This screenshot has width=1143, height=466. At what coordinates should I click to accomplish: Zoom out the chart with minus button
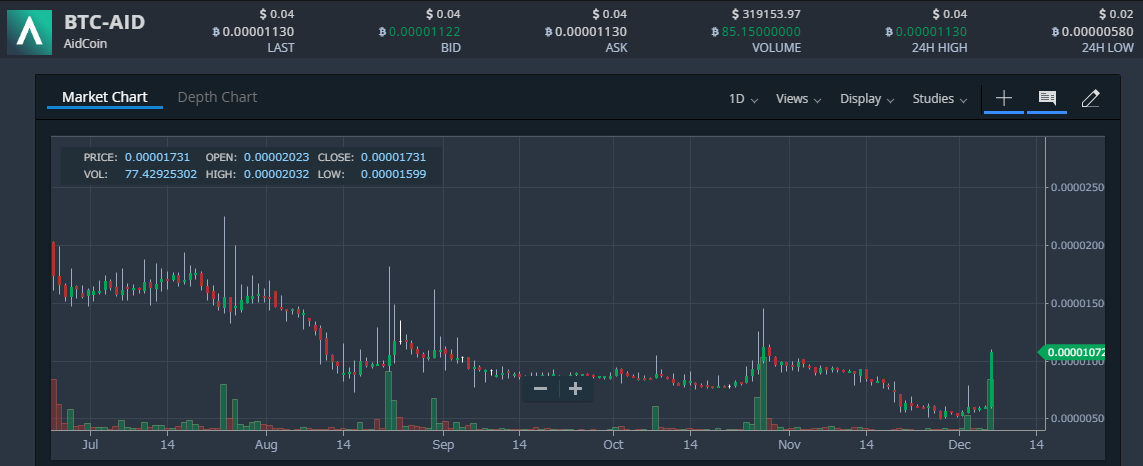(540, 389)
